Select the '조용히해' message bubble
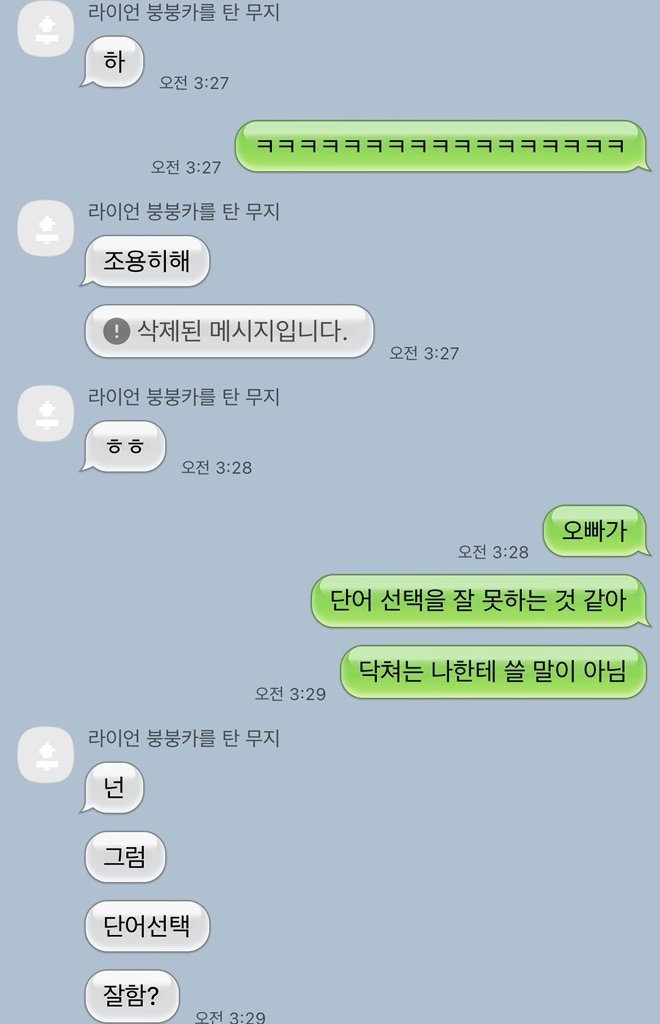The width and height of the screenshot is (660, 1024). 146,261
